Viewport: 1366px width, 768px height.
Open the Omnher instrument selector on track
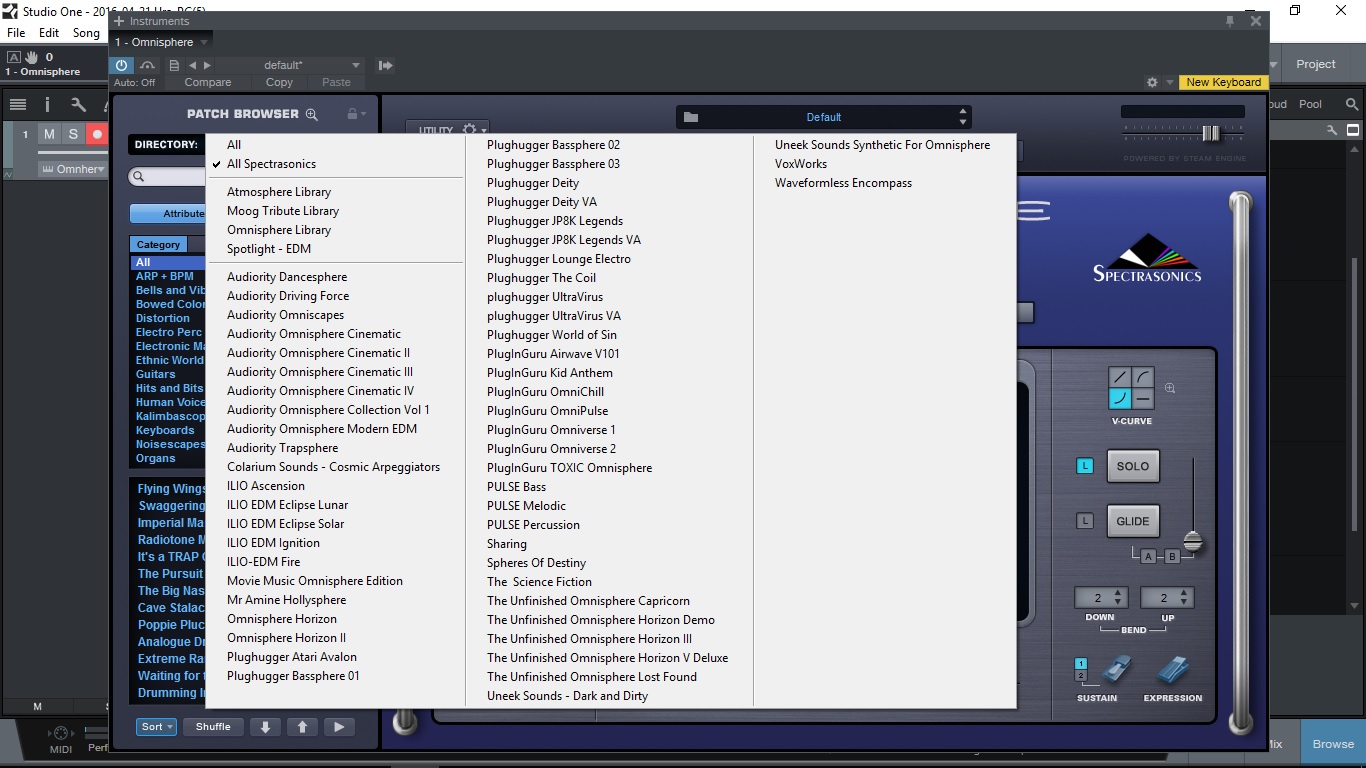(73, 169)
